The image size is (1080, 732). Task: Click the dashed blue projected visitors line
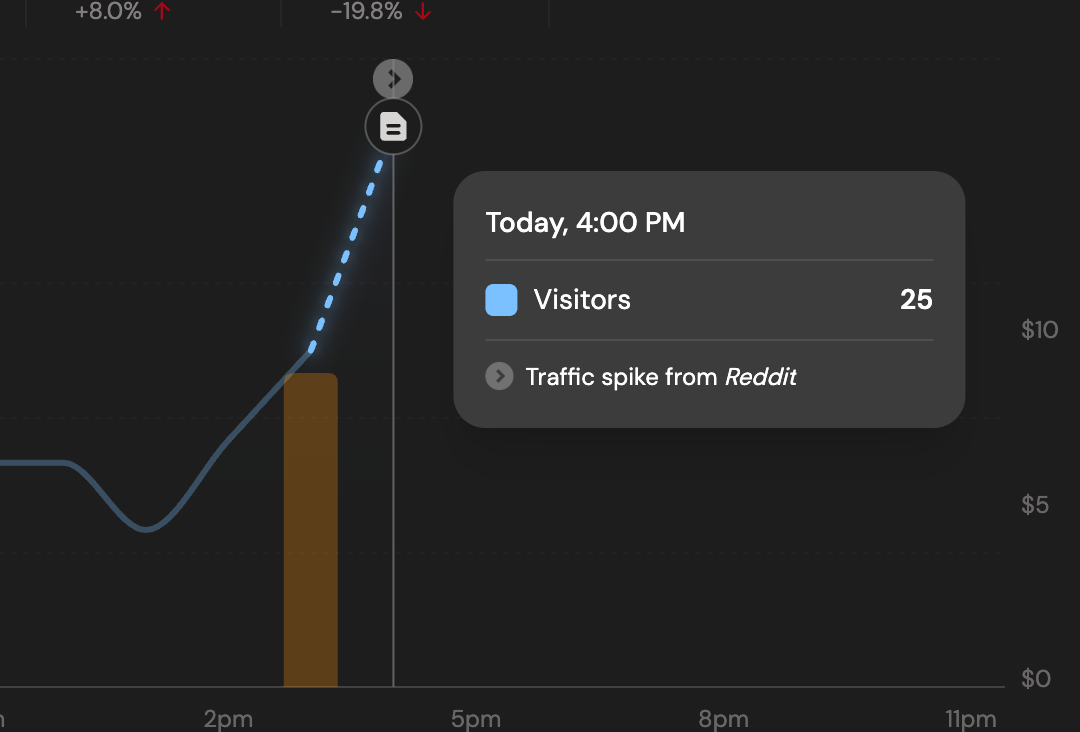point(346,255)
